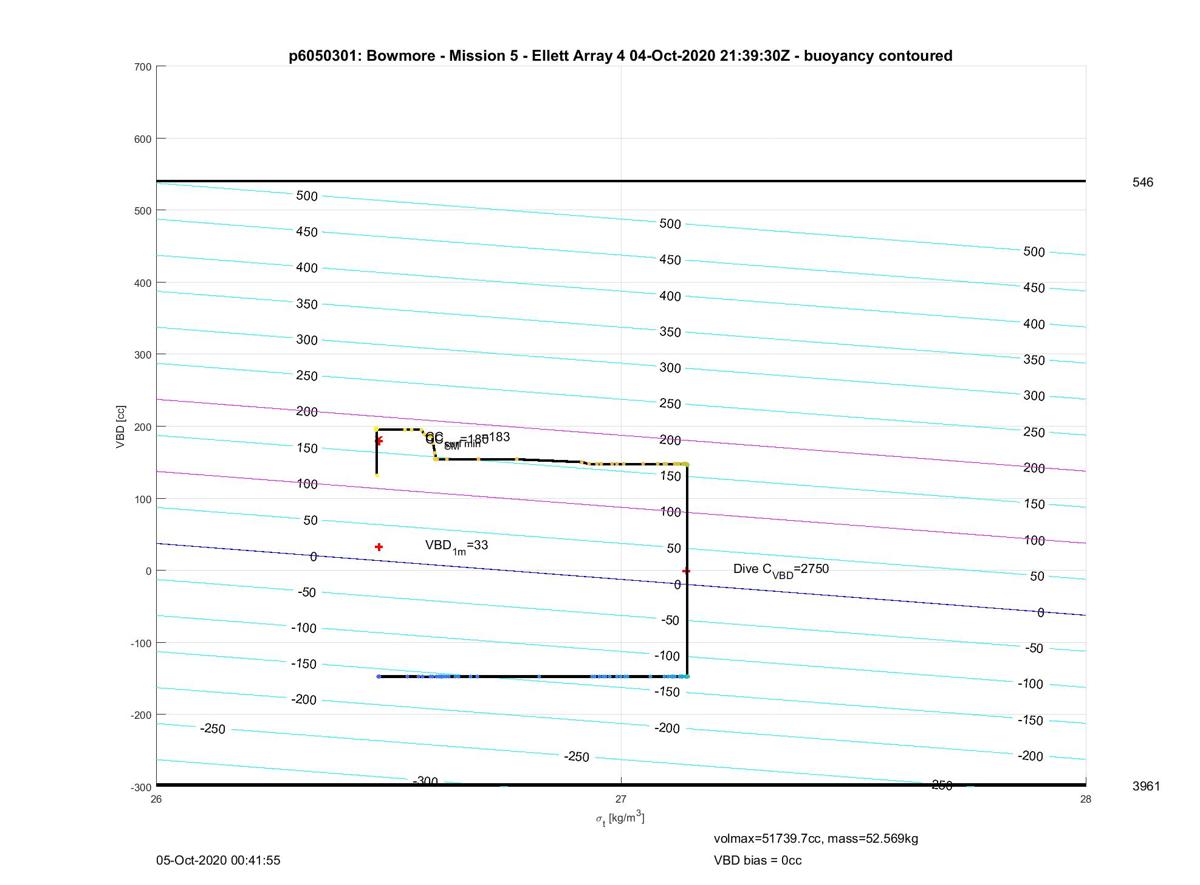Click the -300 contour label inside plot

point(426,781)
